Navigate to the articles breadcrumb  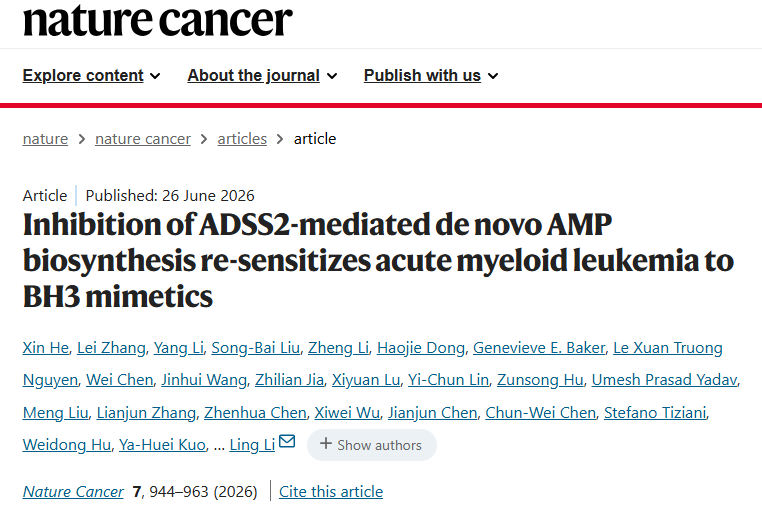pyautogui.click(x=242, y=139)
